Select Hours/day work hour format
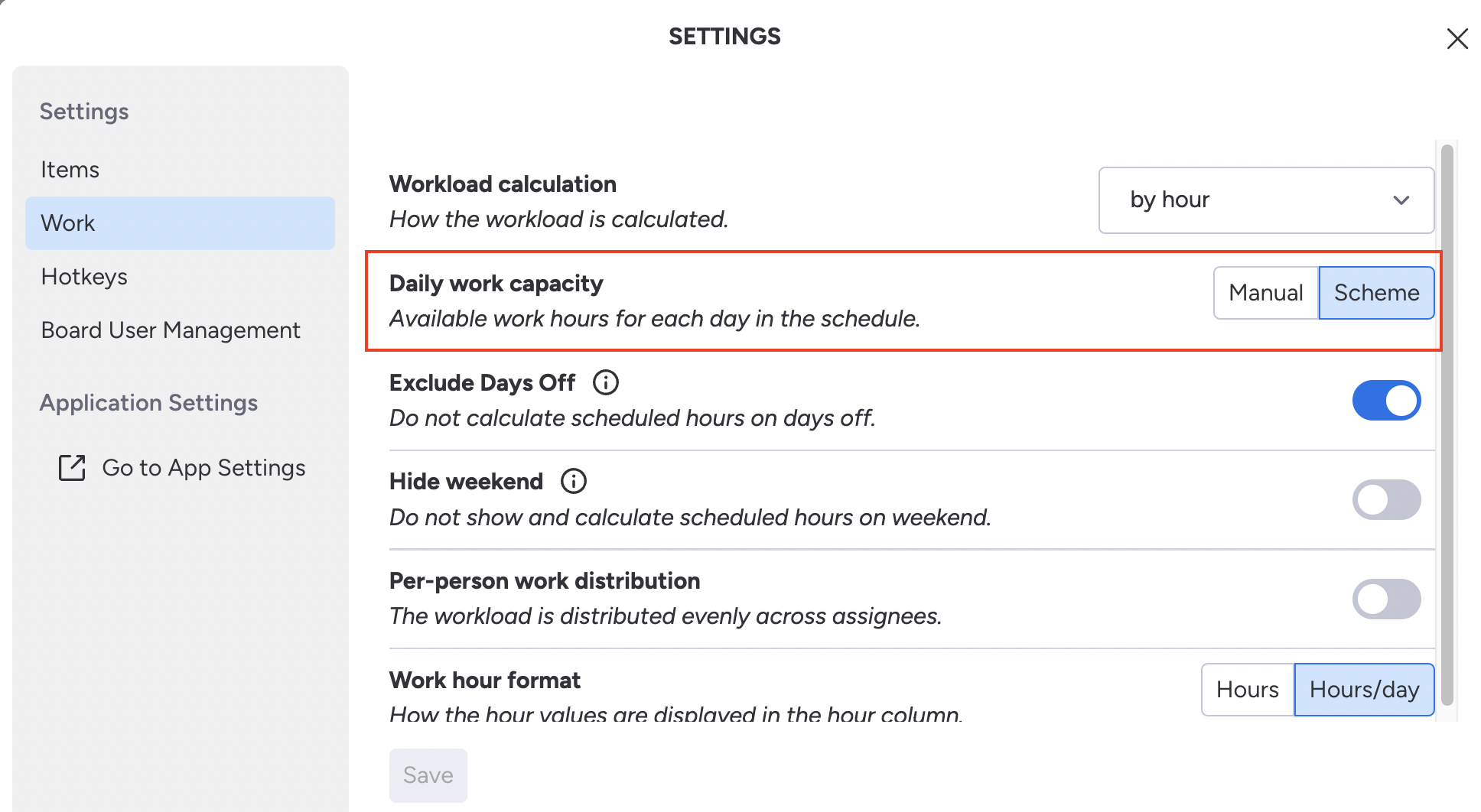 [1363, 690]
